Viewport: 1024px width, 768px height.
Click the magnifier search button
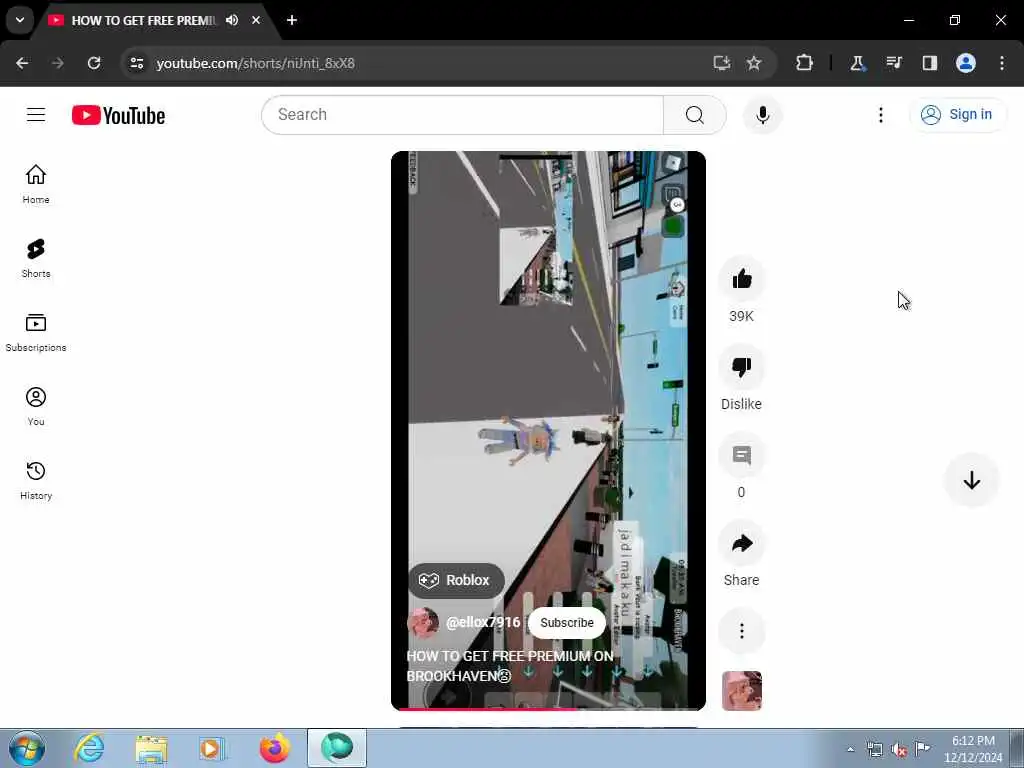[x=694, y=115]
